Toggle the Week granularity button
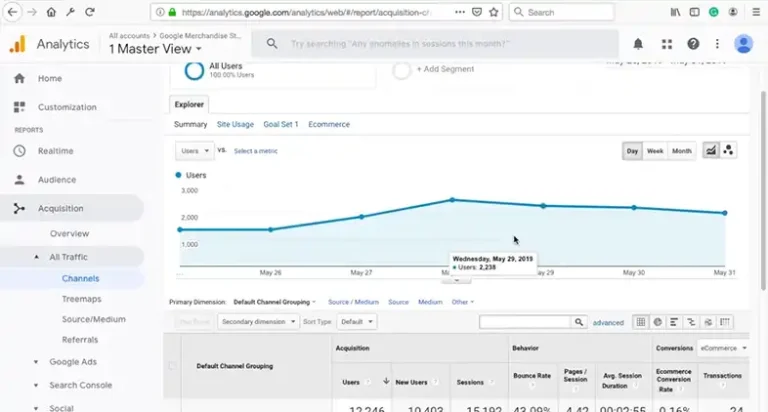 click(x=655, y=151)
